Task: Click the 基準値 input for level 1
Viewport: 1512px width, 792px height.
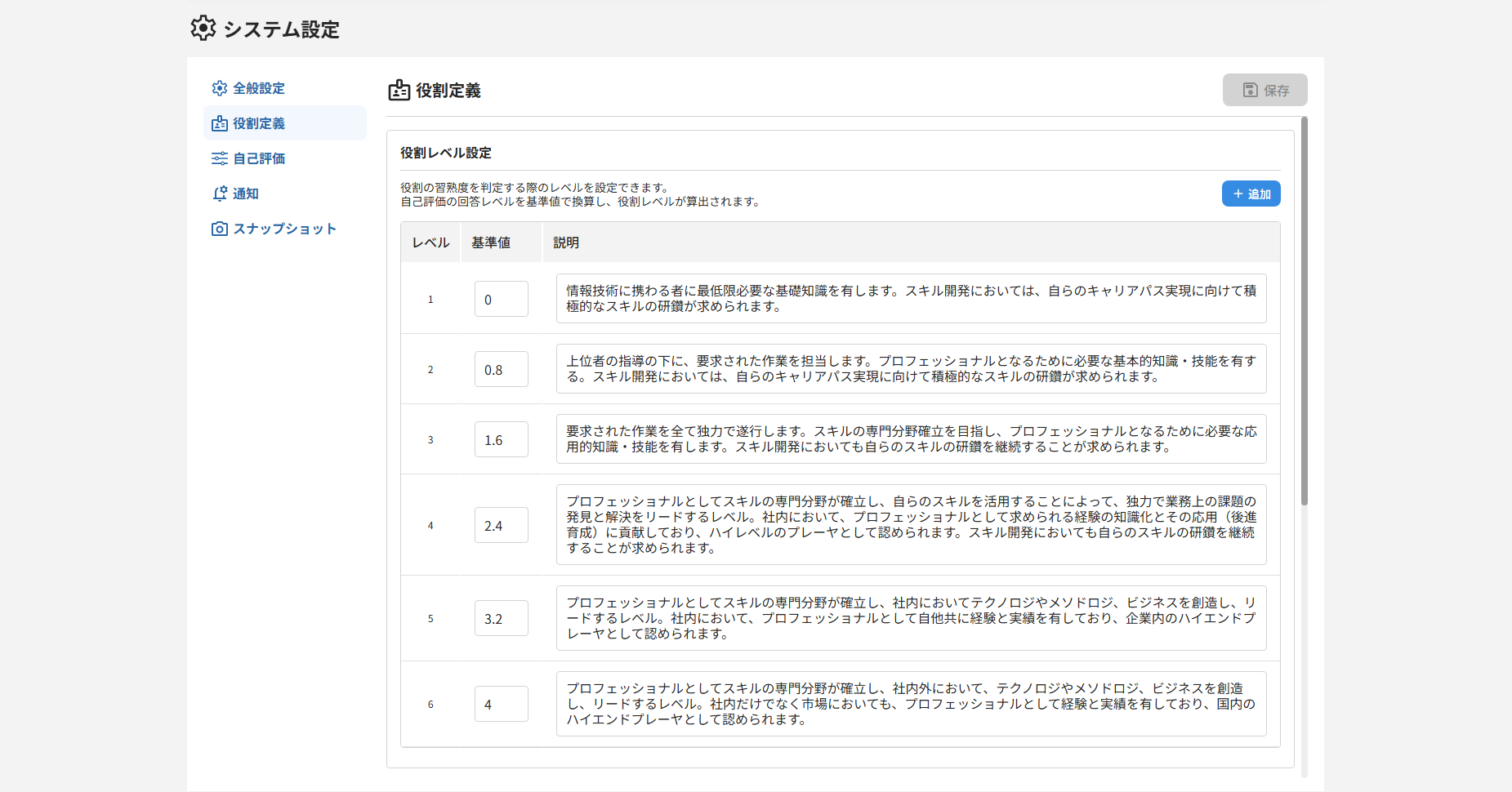Action: (x=501, y=299)
